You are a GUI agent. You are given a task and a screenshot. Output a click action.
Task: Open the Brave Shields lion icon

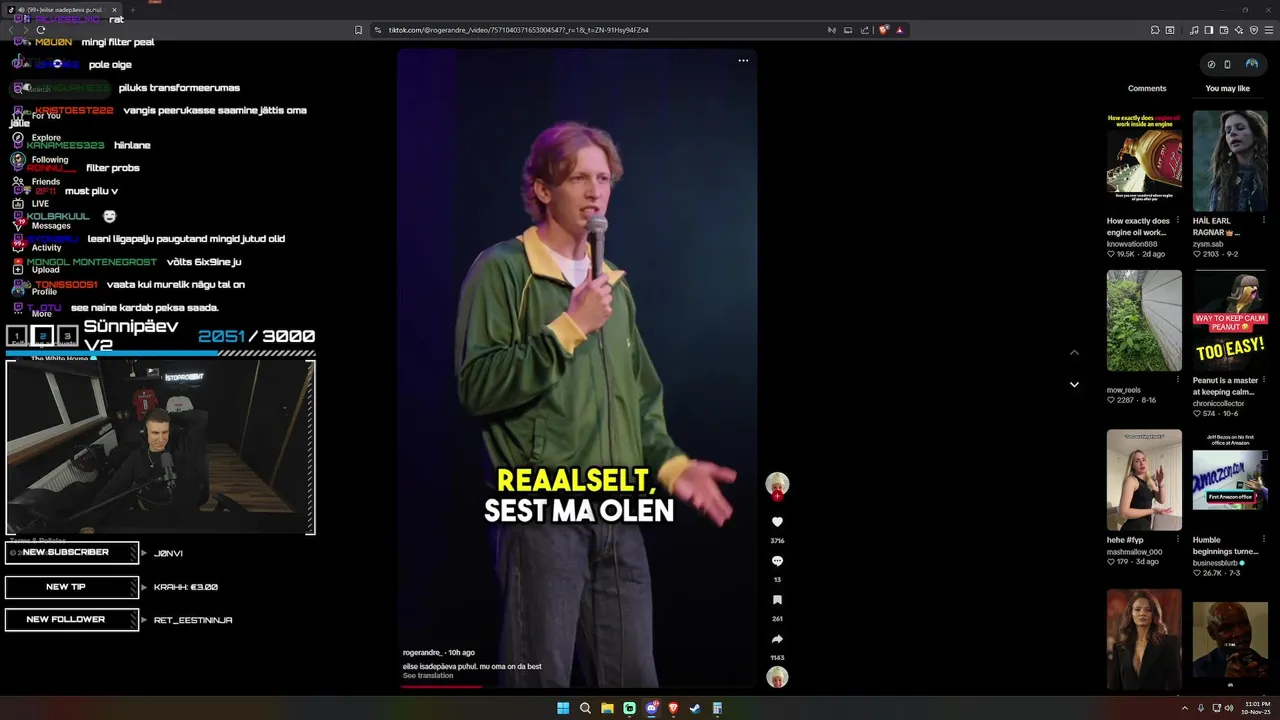pyautogui.click(x=884, y=30)
